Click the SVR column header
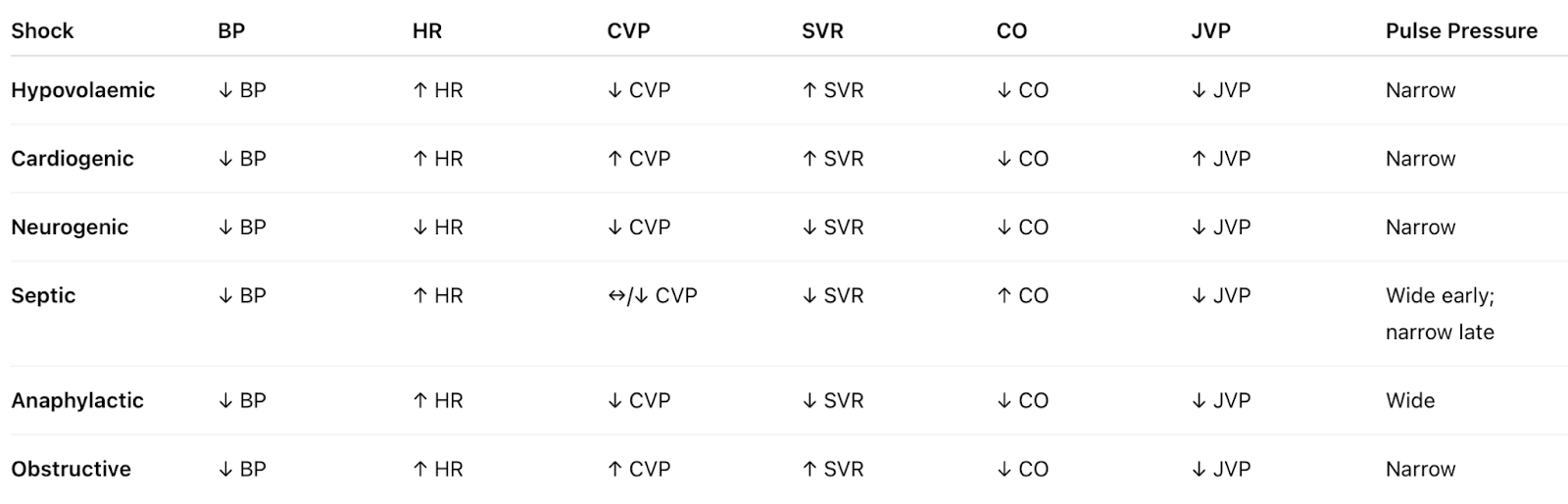This screenshot has width=1568, height=504. pyautogui.click(x=822, y=30)
